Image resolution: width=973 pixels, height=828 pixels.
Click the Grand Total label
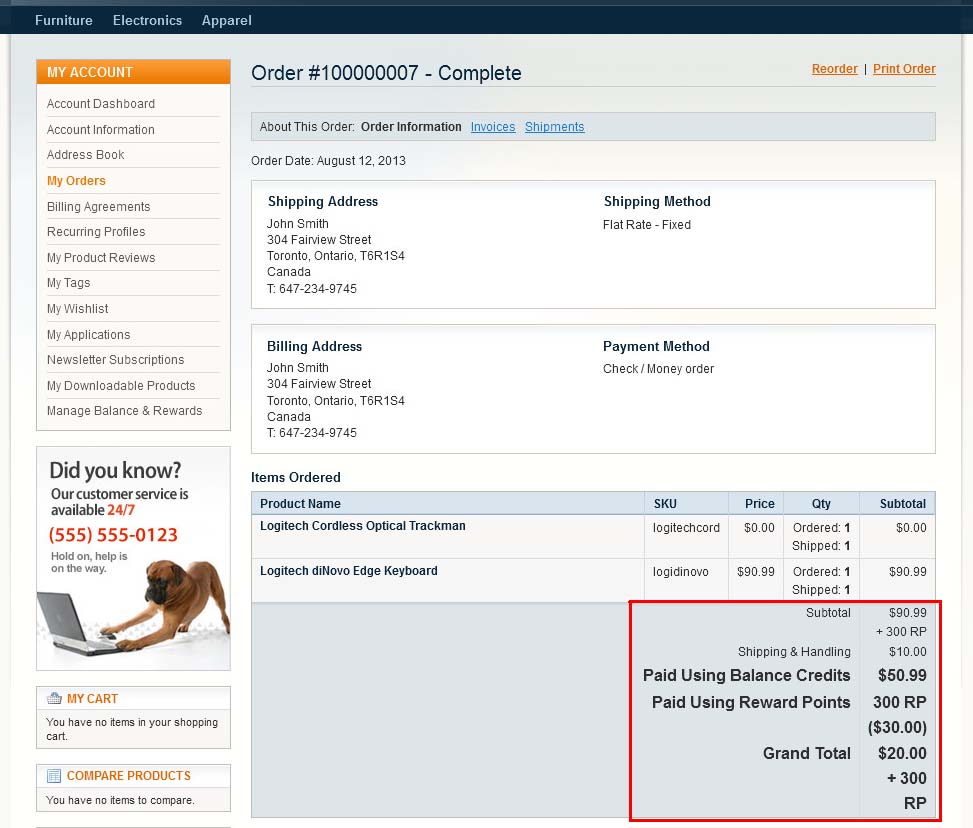pyautogui.click(x=807, y=753)
